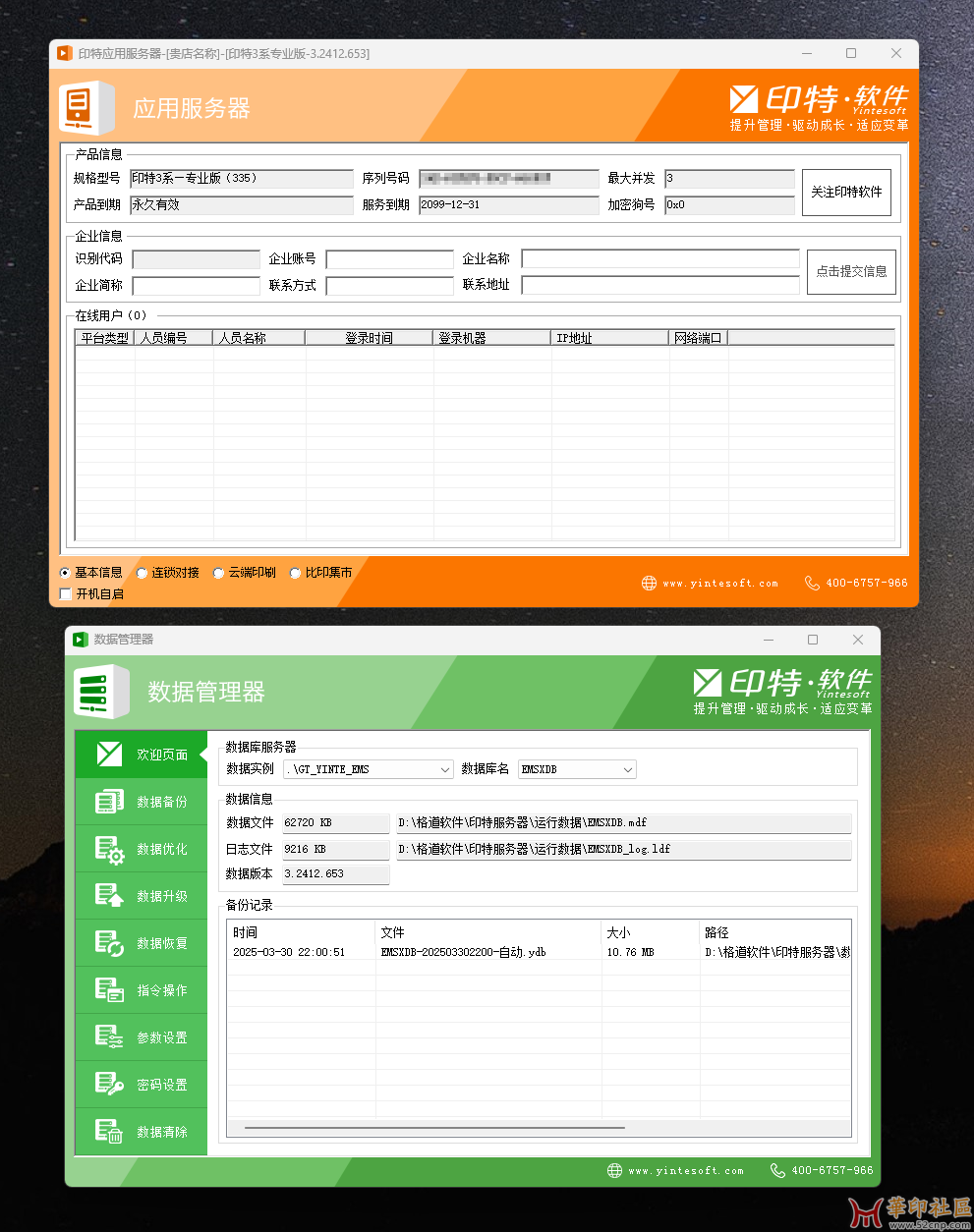The height and width of the screenshot is (1232, 974).
Task: Open the 数据恢复 restore icon
Action: coord(109,943)
